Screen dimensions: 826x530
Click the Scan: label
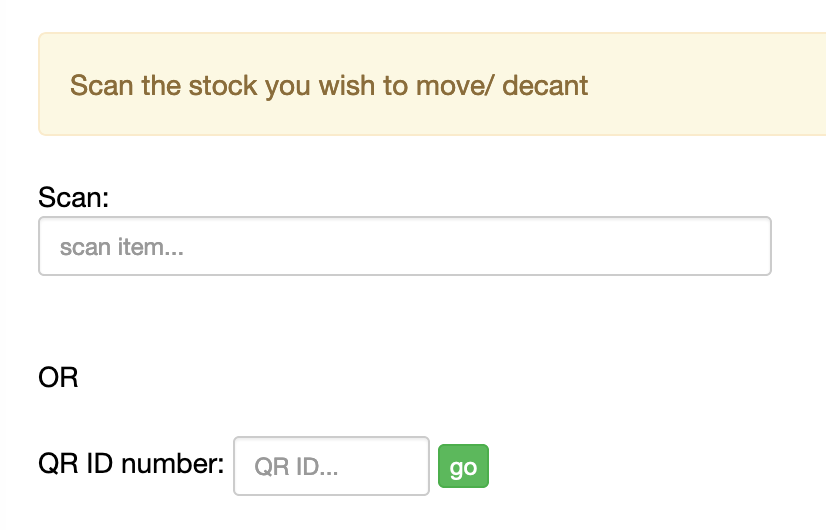click(73, 197)
